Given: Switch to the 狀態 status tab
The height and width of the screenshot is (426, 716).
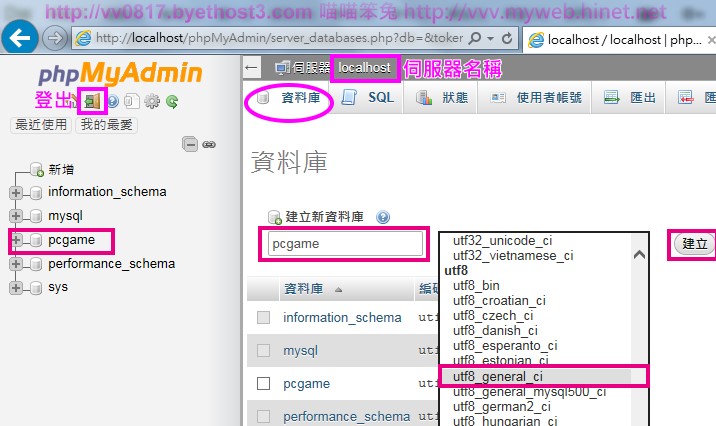Looking at the screenshot, I should point(442,98).
